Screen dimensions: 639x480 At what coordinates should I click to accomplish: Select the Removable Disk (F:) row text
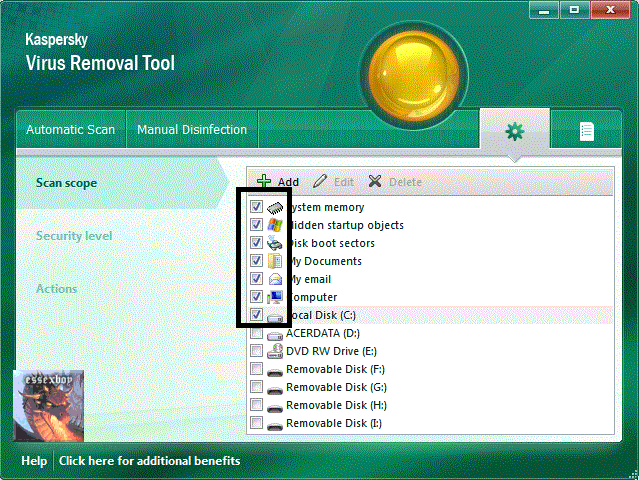335,369
